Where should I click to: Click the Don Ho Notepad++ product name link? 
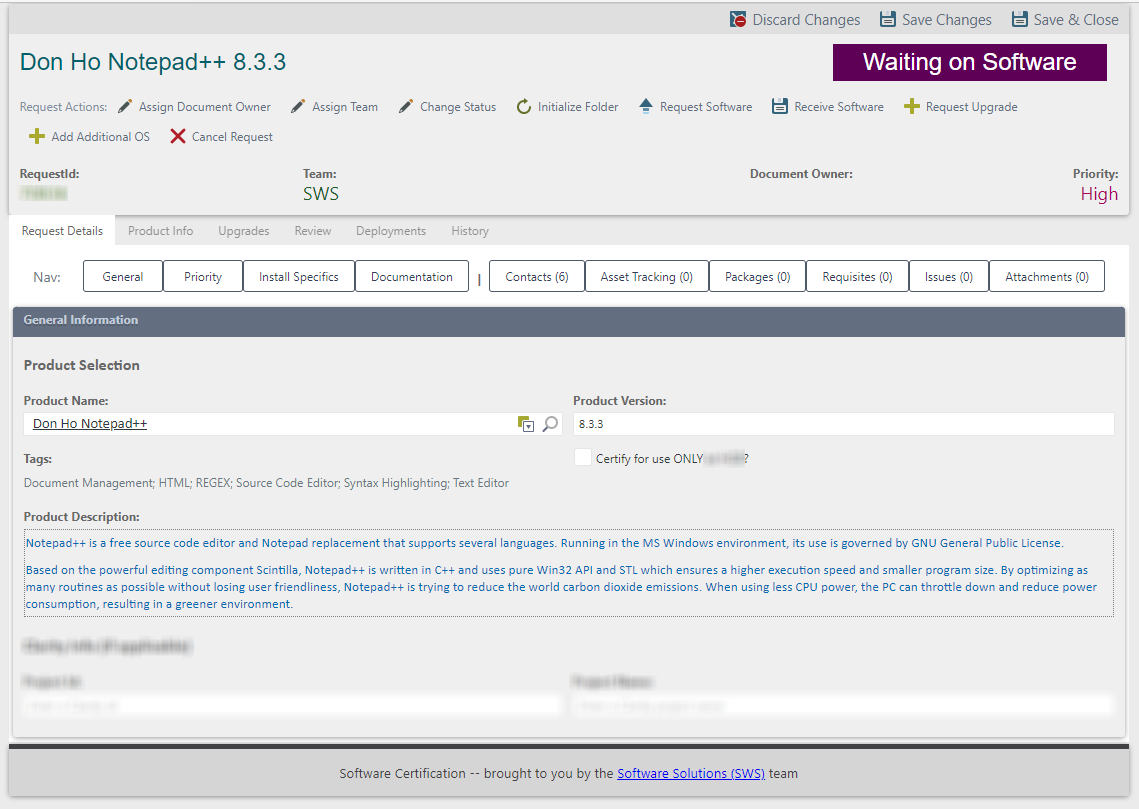[x=90, y=423]
